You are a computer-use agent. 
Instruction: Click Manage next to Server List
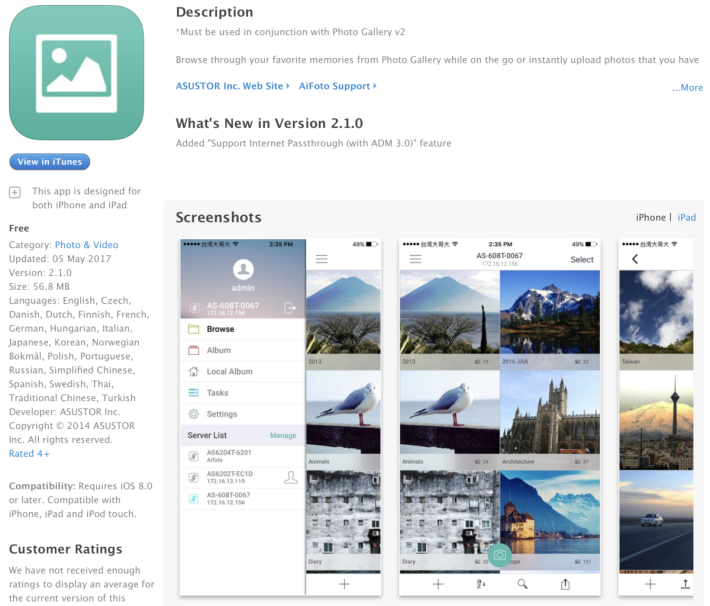point(283,435)
